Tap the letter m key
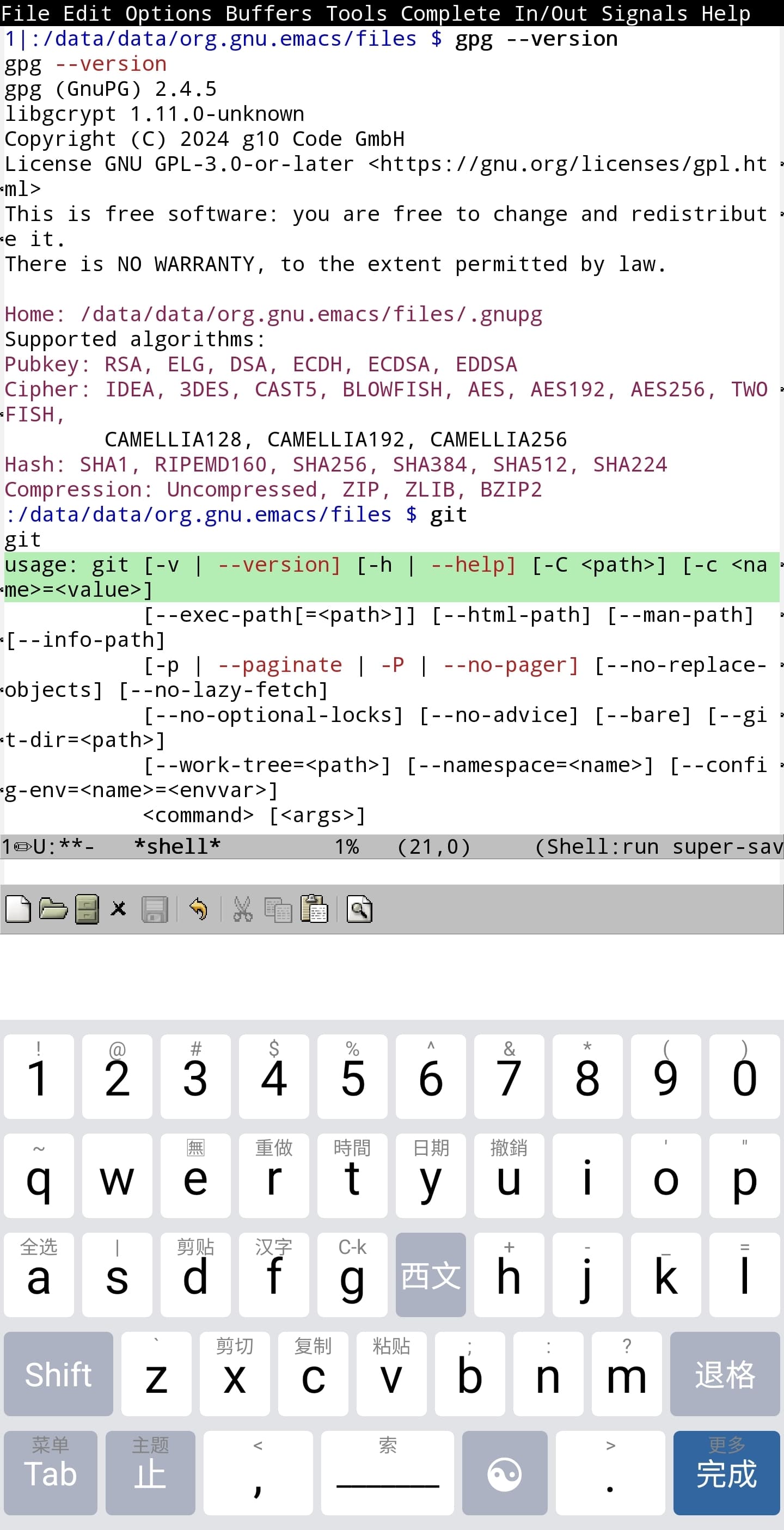 pos(627,1374)
